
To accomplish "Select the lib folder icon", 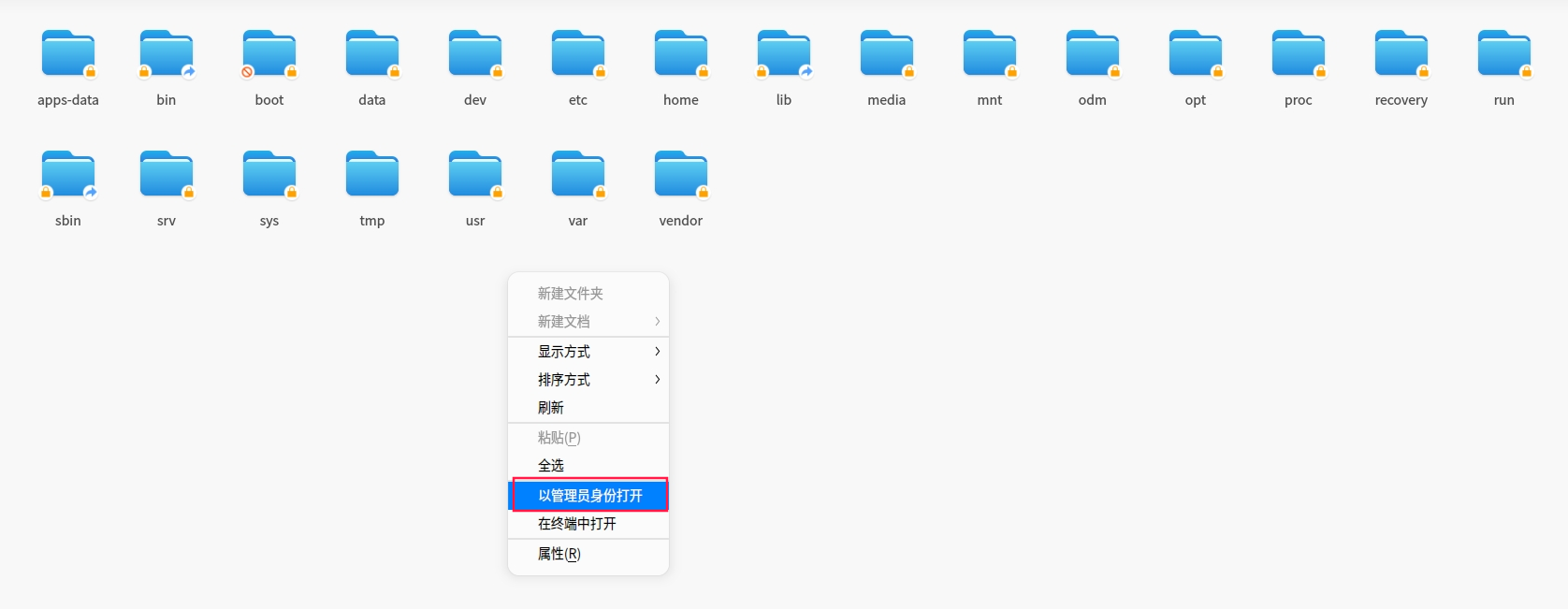I will [x=784, y=54].
